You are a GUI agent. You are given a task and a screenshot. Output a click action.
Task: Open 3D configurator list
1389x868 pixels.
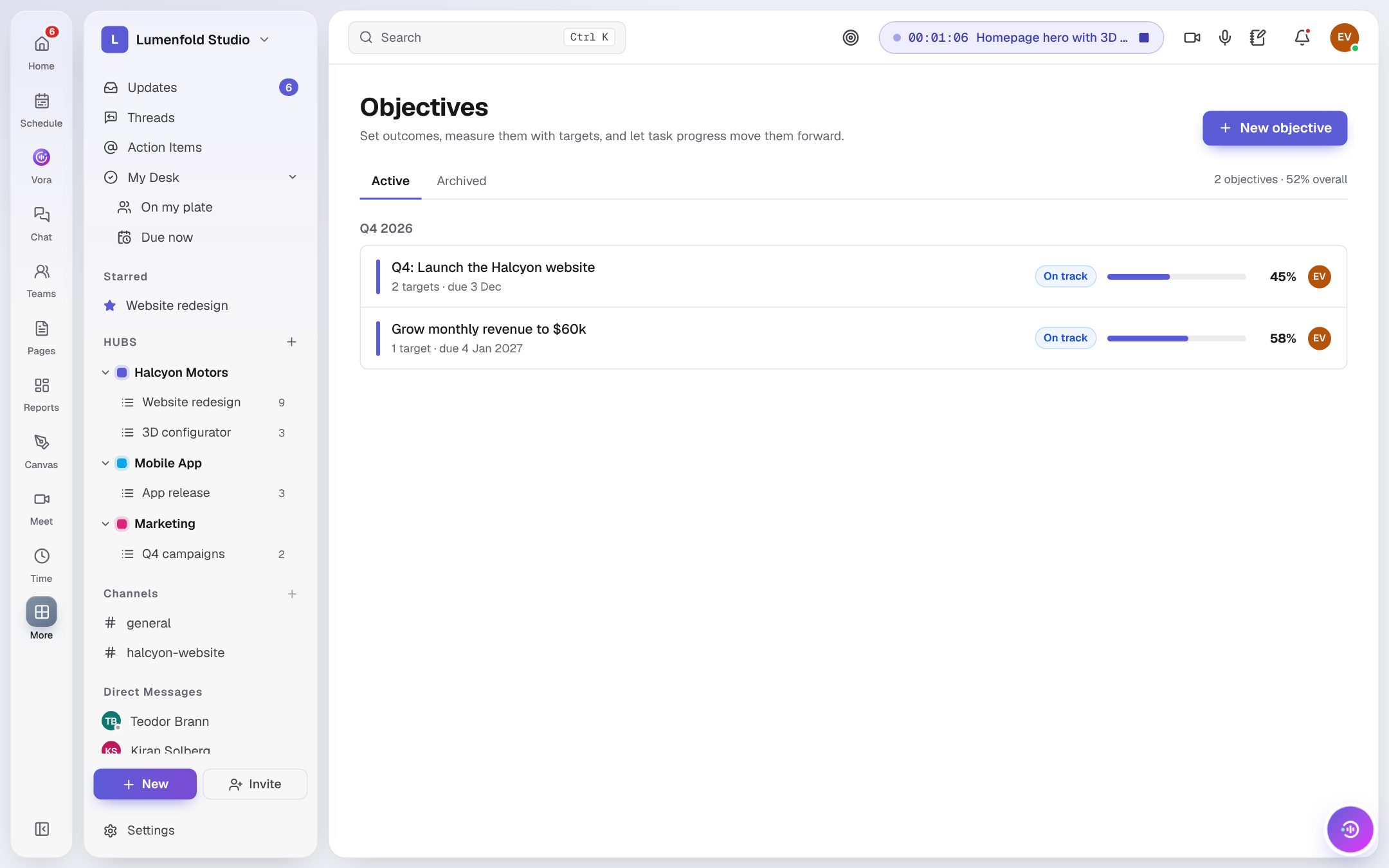tap(201, 432)
